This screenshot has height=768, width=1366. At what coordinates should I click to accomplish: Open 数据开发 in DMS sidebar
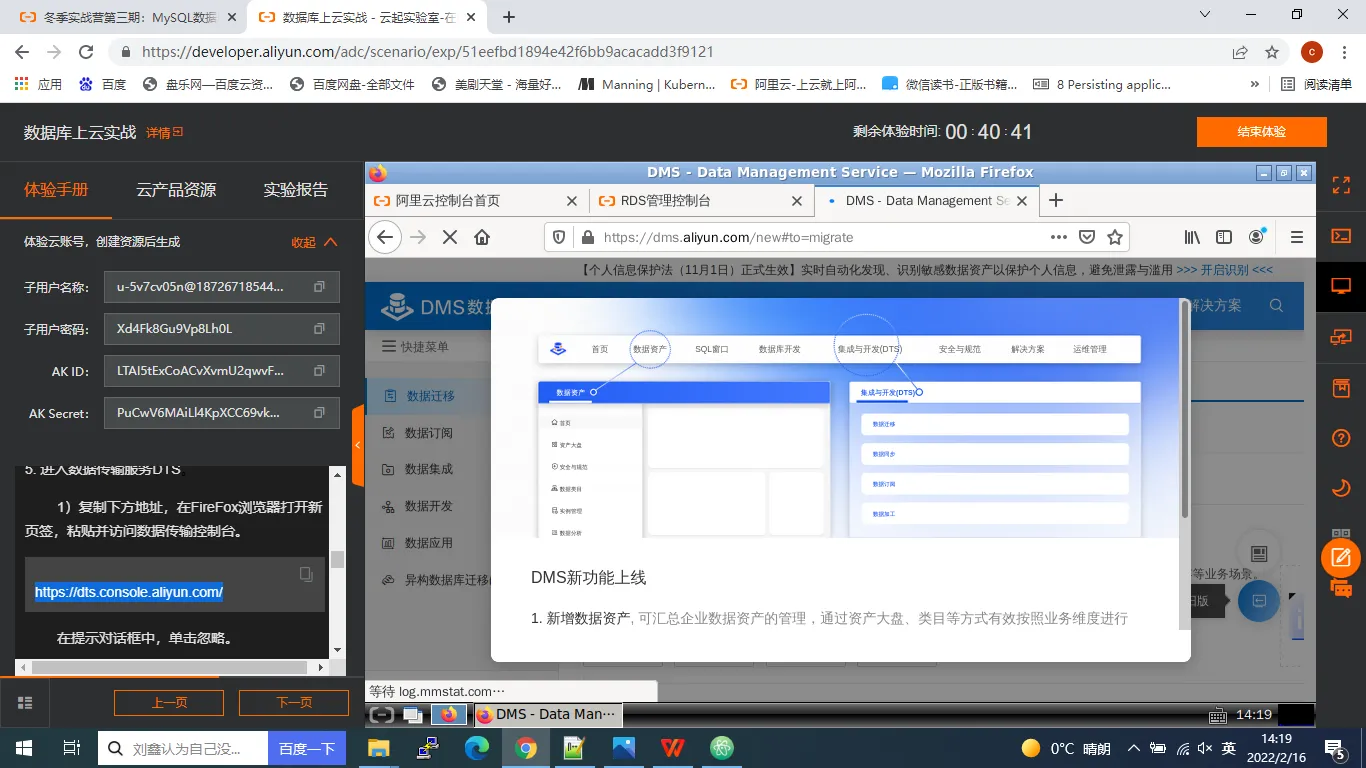pos(428,506)
